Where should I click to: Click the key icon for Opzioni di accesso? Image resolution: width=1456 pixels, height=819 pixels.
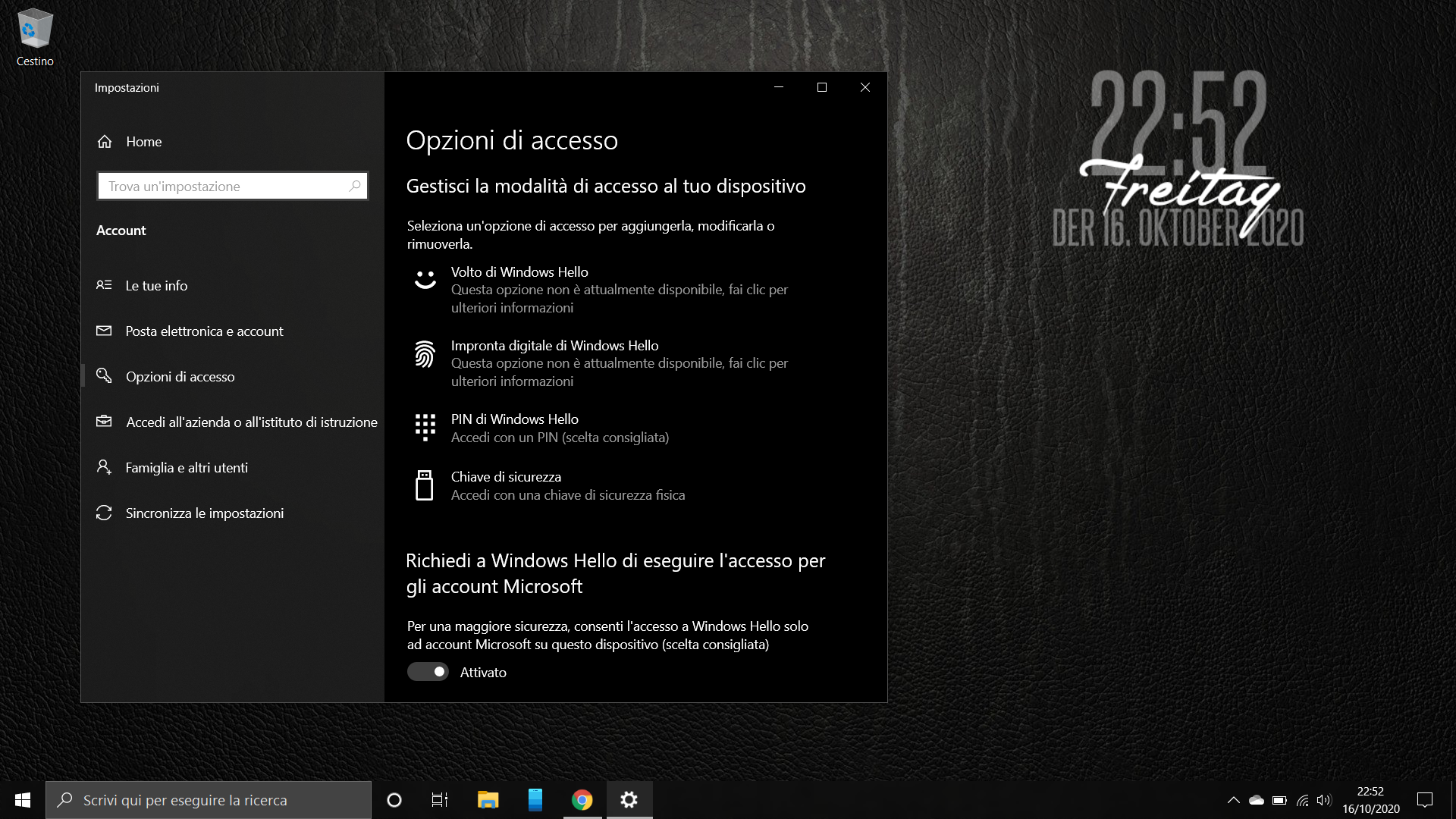pyautogui.click(x=104, y=376)
